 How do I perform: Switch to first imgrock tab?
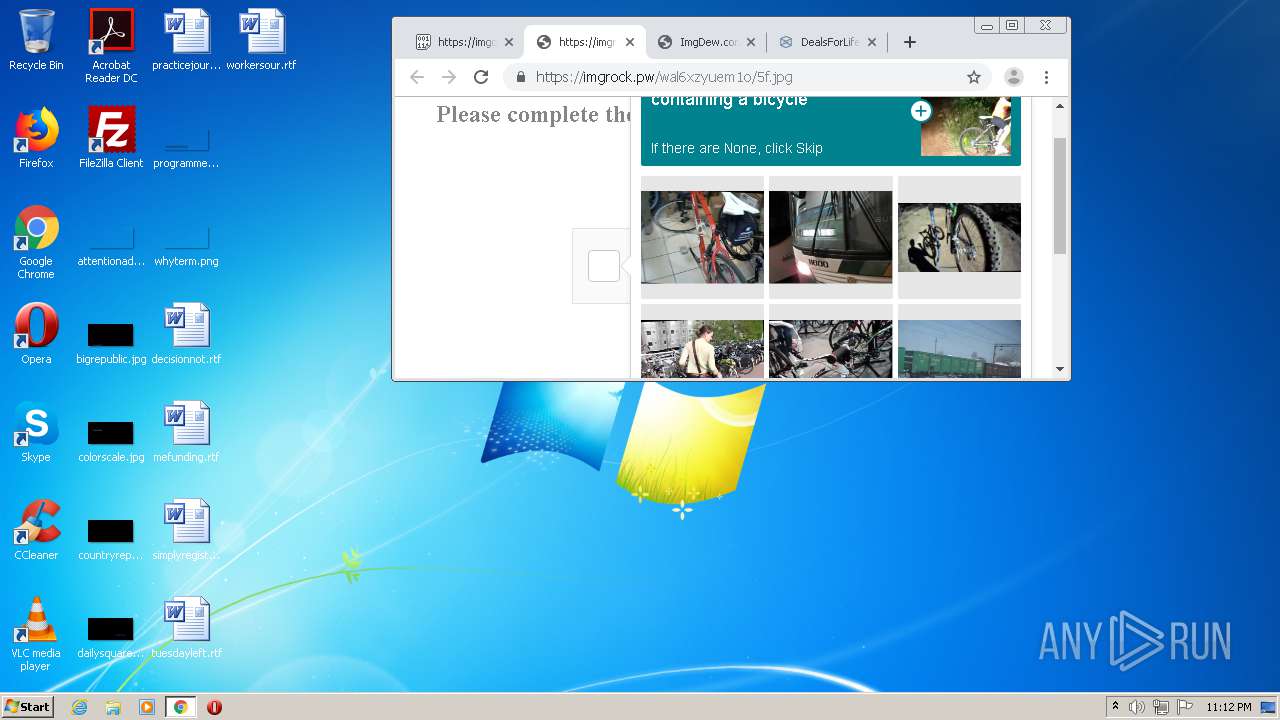[x=463, y=42]
